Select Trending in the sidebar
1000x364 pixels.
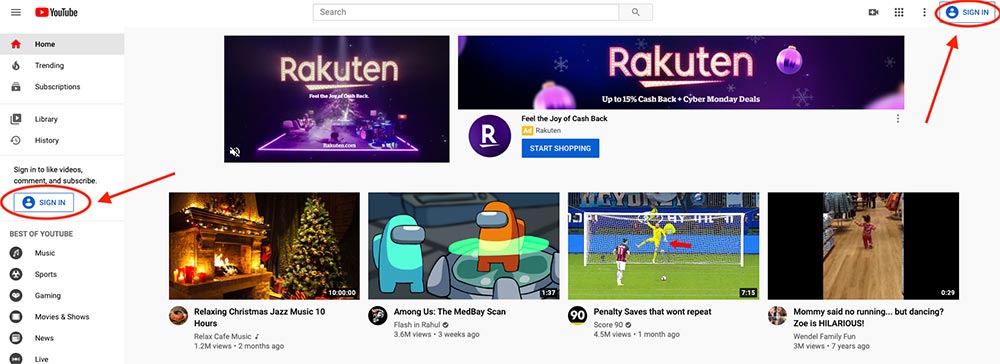tap(62, 66)
